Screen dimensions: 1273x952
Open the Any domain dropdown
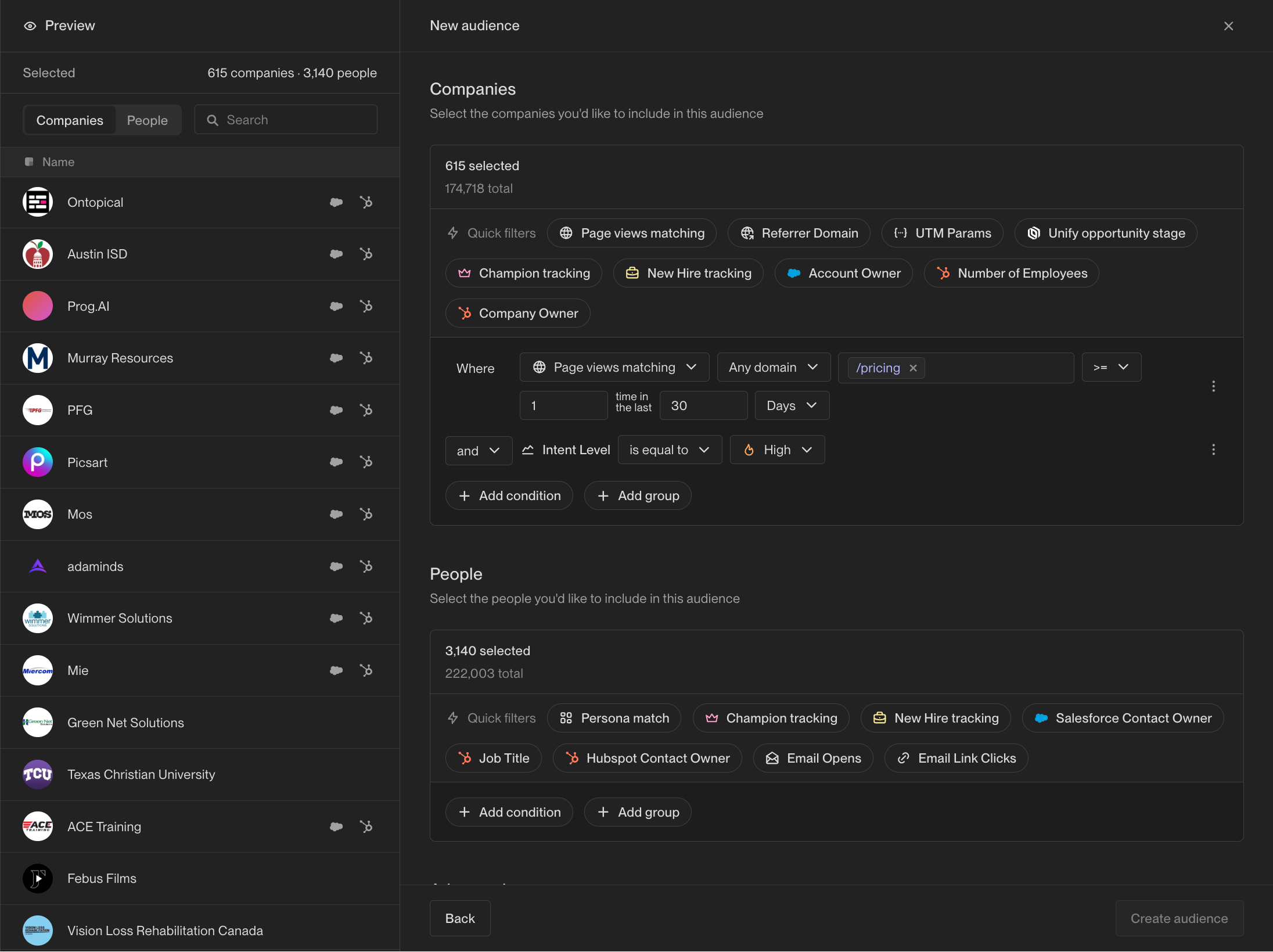pyautogui.click(x=773, y=367)
